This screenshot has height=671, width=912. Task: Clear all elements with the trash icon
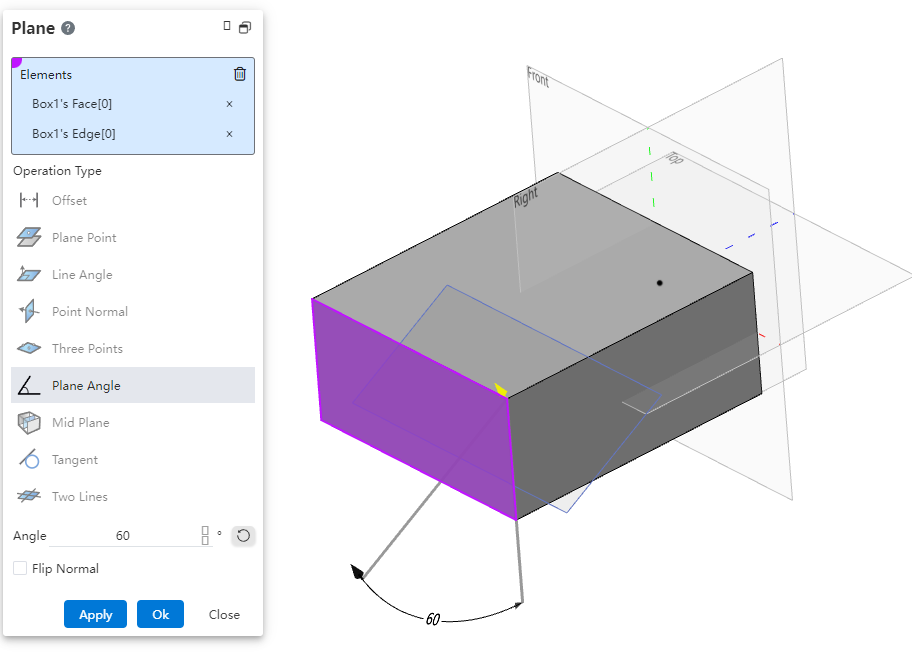(240, 74)
